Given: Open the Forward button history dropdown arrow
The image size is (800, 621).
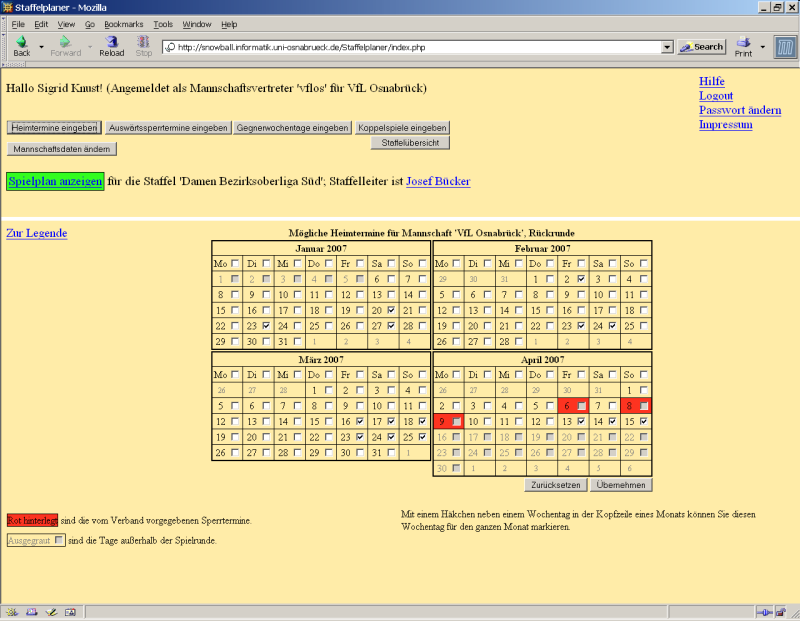Looking at the screenshot, I should tap(90, 47).
